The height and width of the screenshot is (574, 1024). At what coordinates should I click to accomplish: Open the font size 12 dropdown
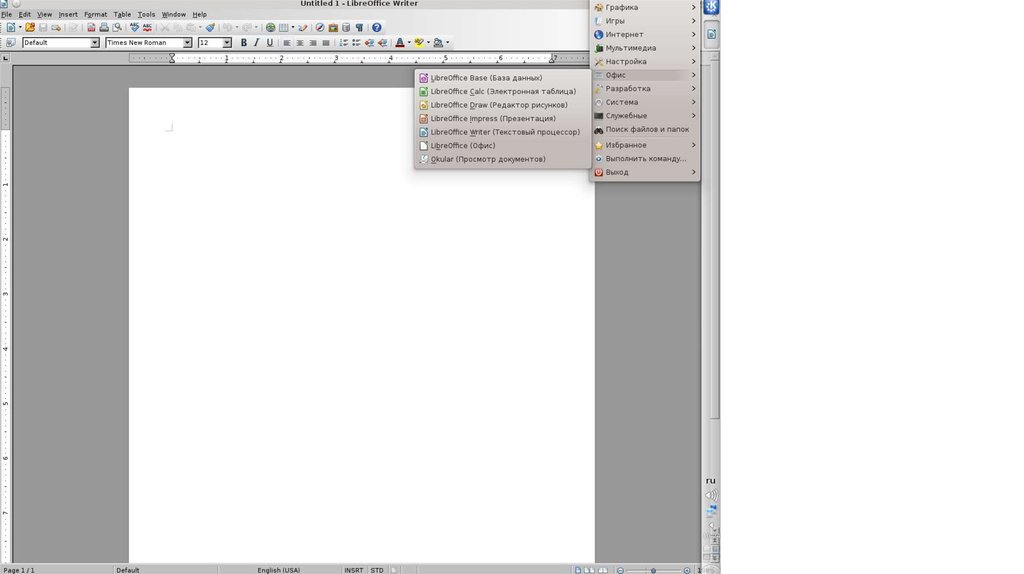tap(227, 42)
